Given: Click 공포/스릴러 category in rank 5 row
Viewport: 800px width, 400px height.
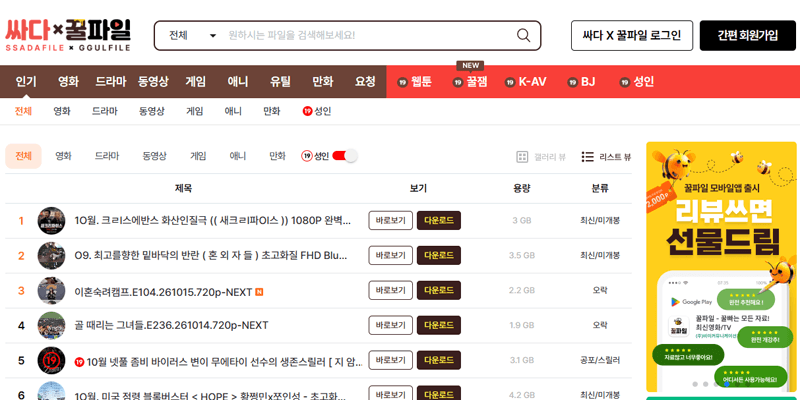Looking at the screenshot, I should tap(600, 360).
